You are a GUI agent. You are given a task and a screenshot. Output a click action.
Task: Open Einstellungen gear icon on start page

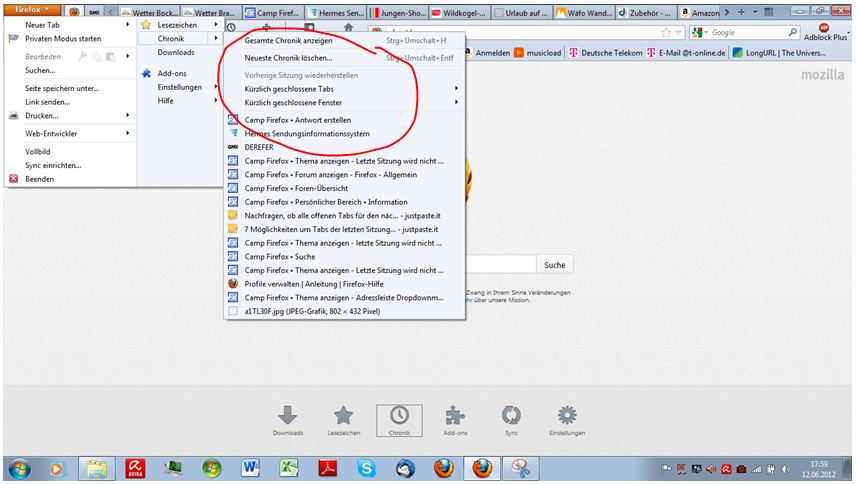[x=567, y=420]
